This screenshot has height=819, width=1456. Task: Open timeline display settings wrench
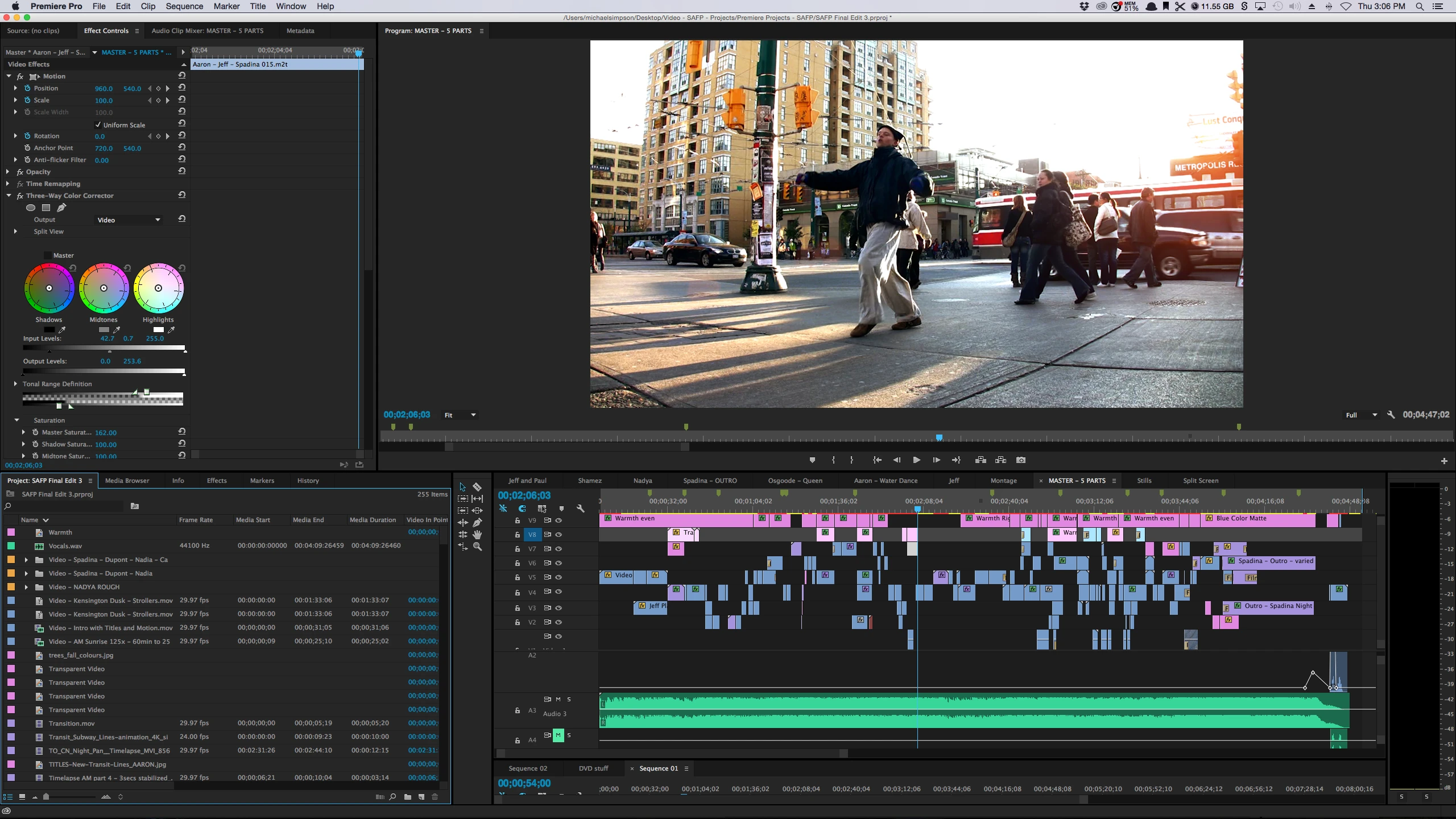point(580,508)
